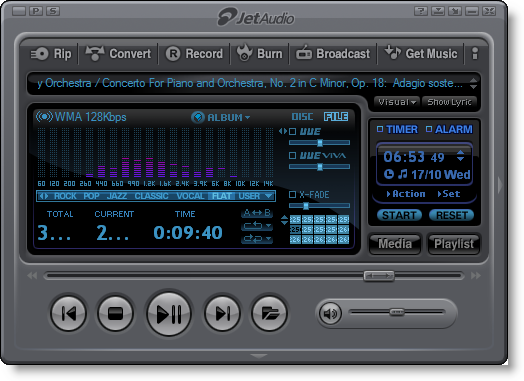Stop playback with the Stop button
Viewport: 524px width, 381px height.
(116, 313)
